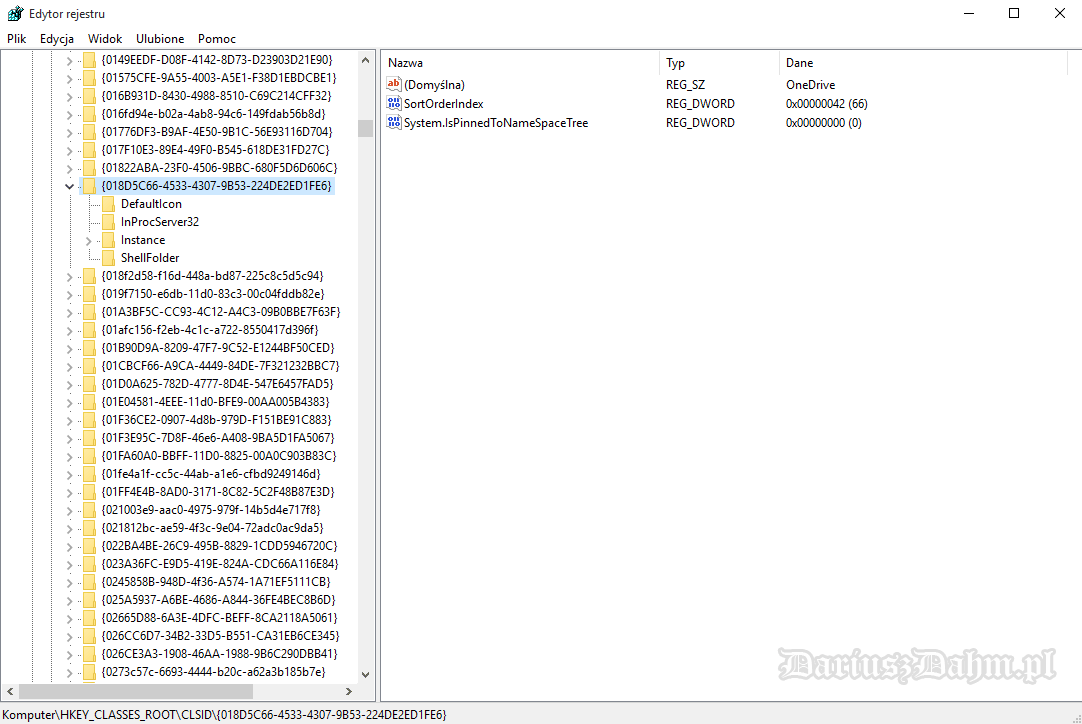Click the Dane column header
The image size is (1082, 724).
[923, 63]
